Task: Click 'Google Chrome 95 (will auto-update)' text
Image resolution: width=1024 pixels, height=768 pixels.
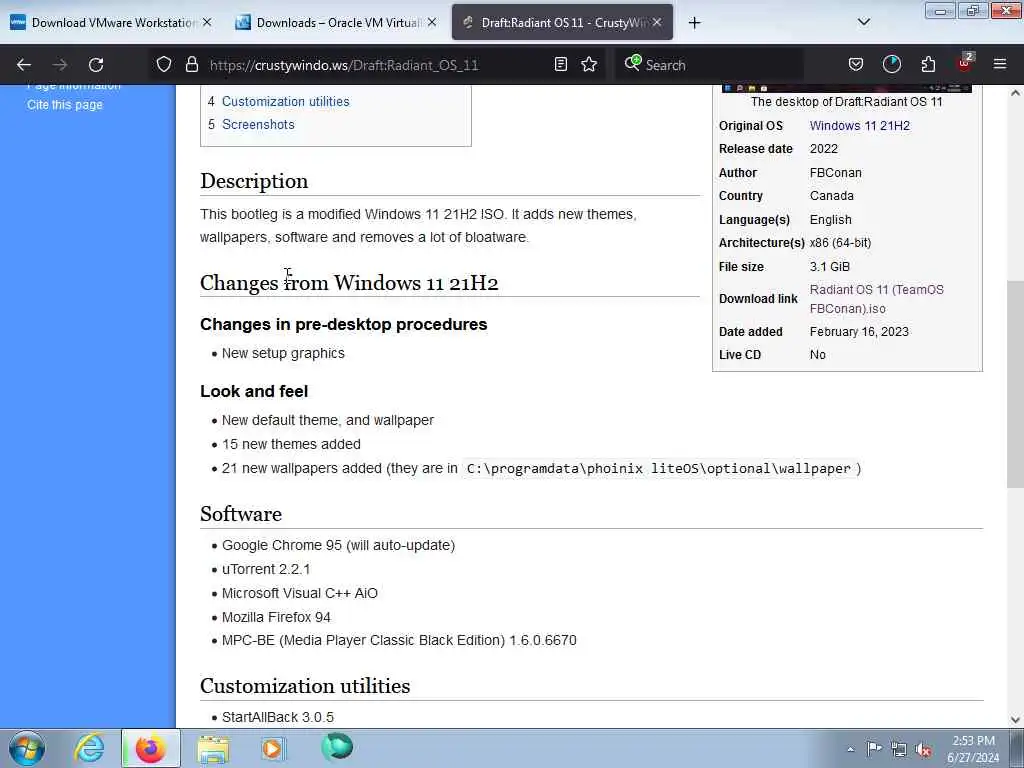Action: click(338, 545)
